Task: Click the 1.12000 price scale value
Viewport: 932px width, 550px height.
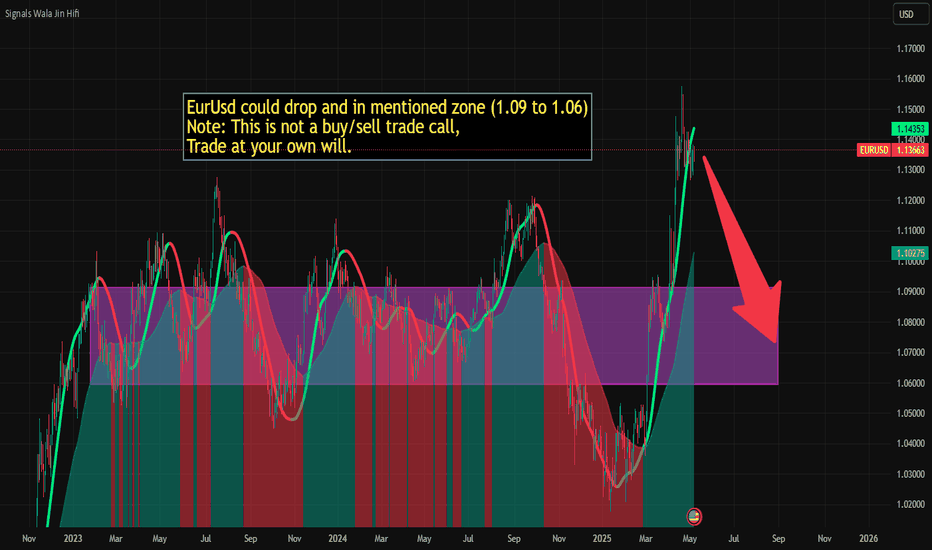Action: [x=911, y=200]
